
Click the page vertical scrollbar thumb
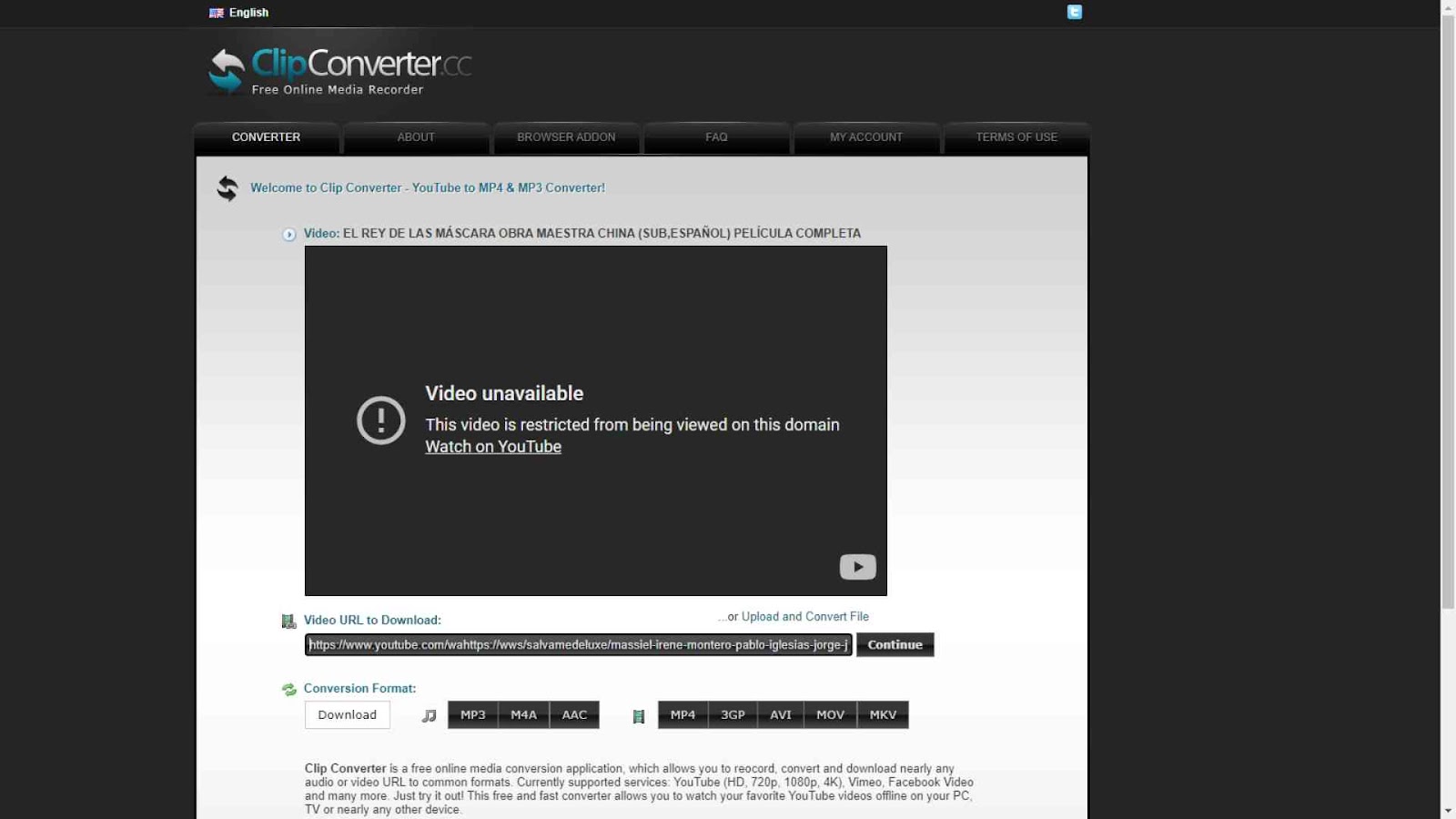tap(1448, 312)
